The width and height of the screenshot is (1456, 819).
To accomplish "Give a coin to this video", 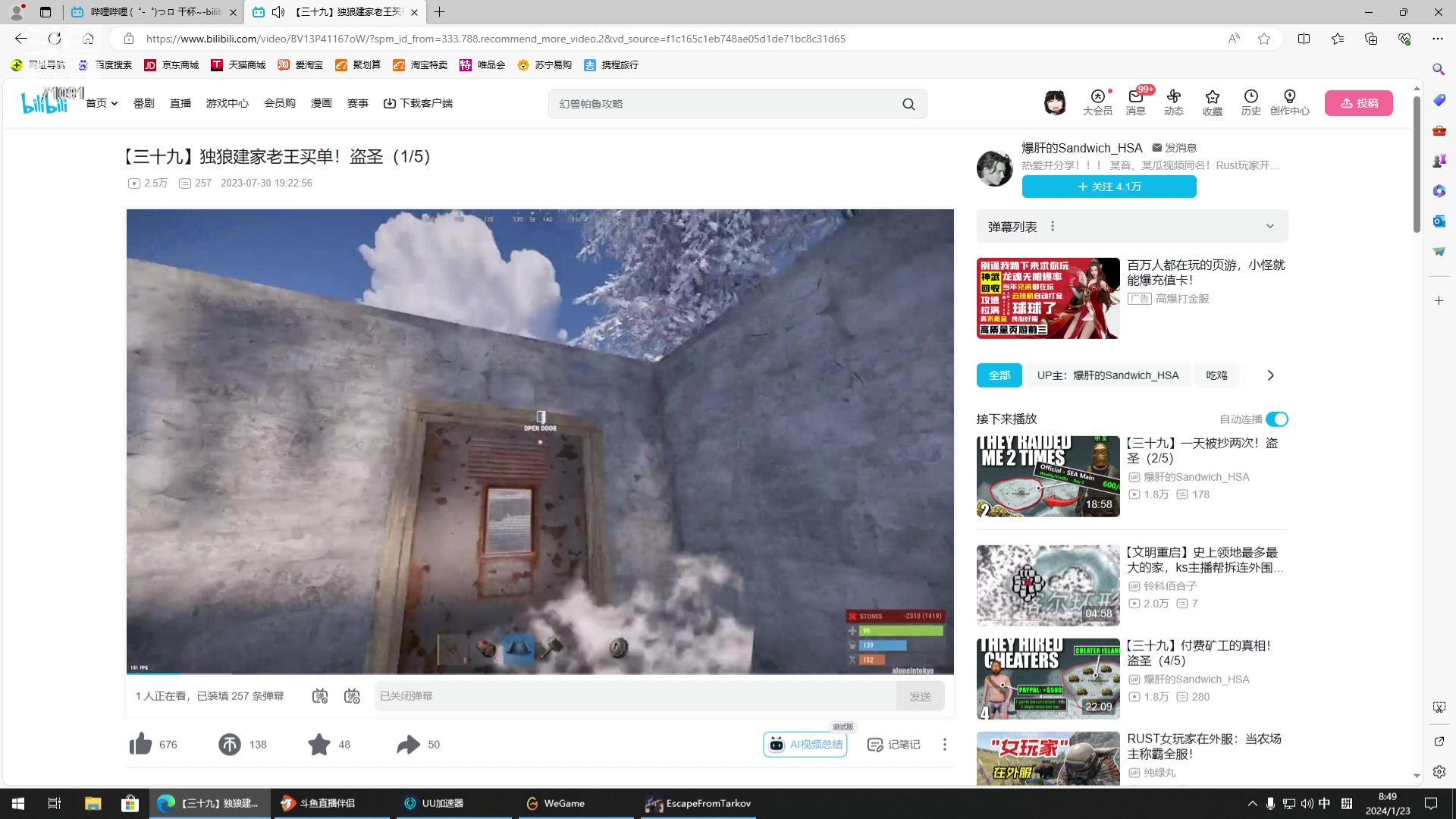I will coord(230,745).
